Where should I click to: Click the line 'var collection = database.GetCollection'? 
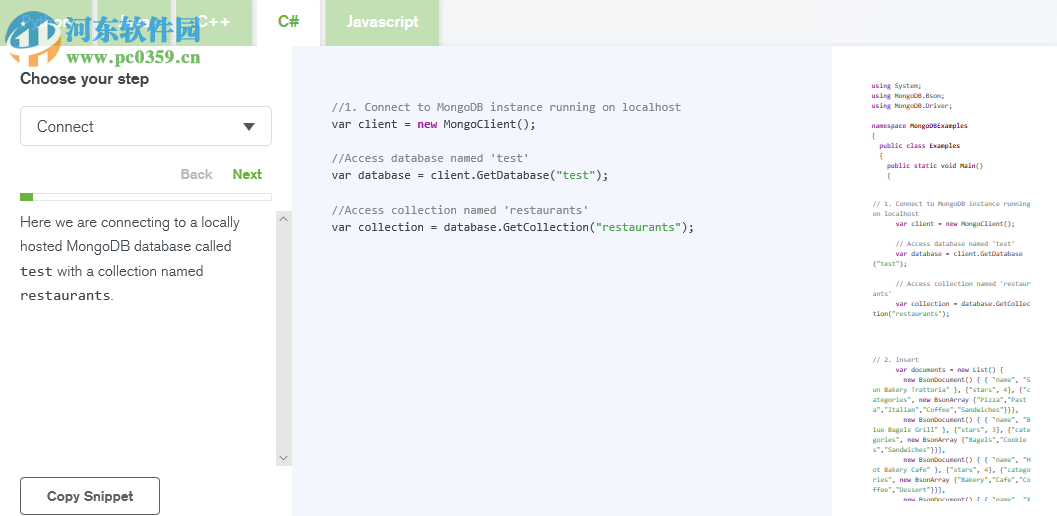512,227
